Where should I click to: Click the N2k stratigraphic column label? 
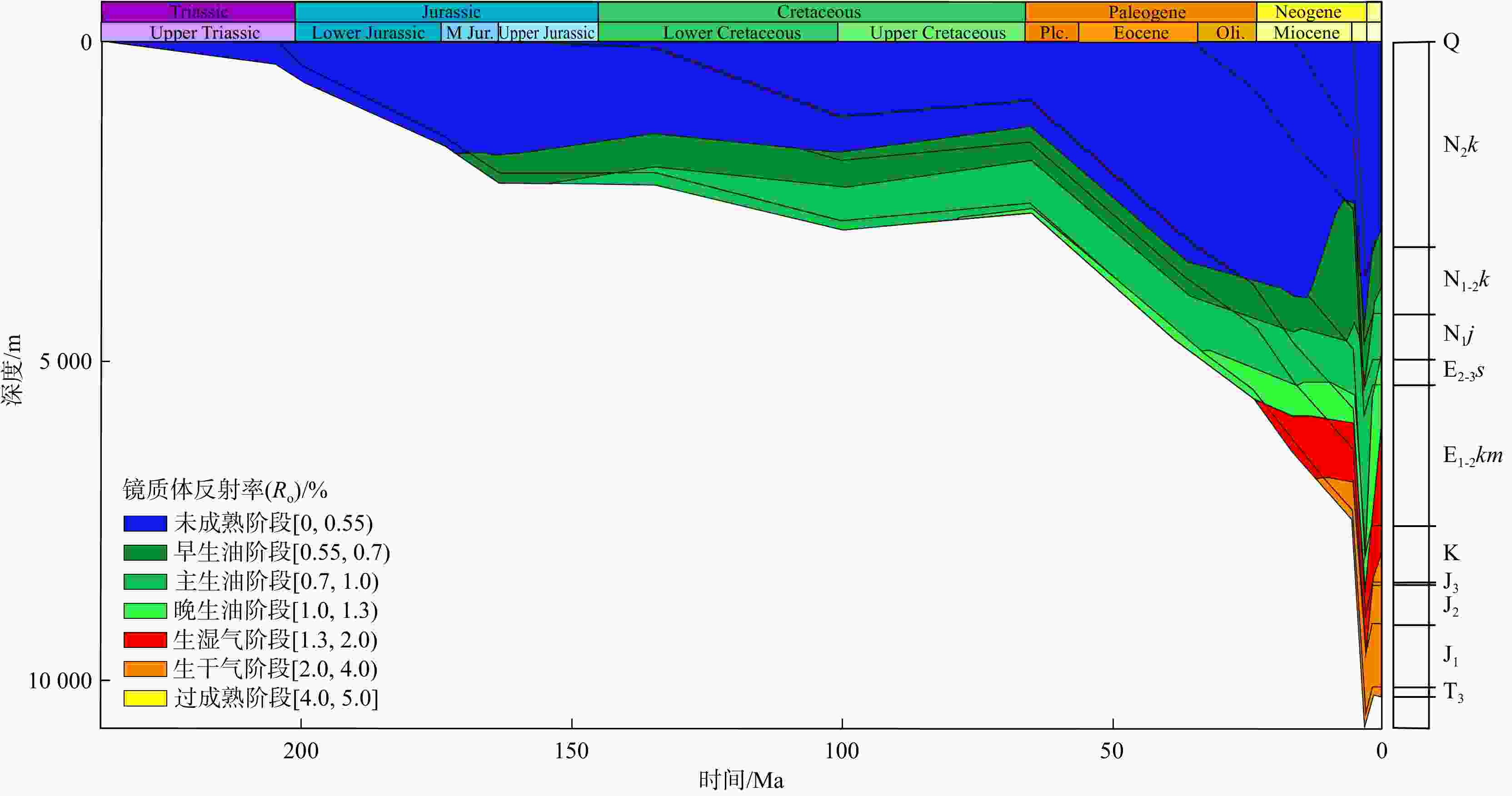(x=1460, y=145)
